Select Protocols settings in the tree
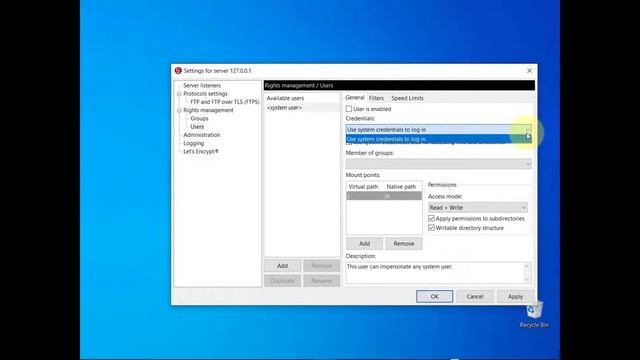The image size is (640, 360). coord(205,94)
